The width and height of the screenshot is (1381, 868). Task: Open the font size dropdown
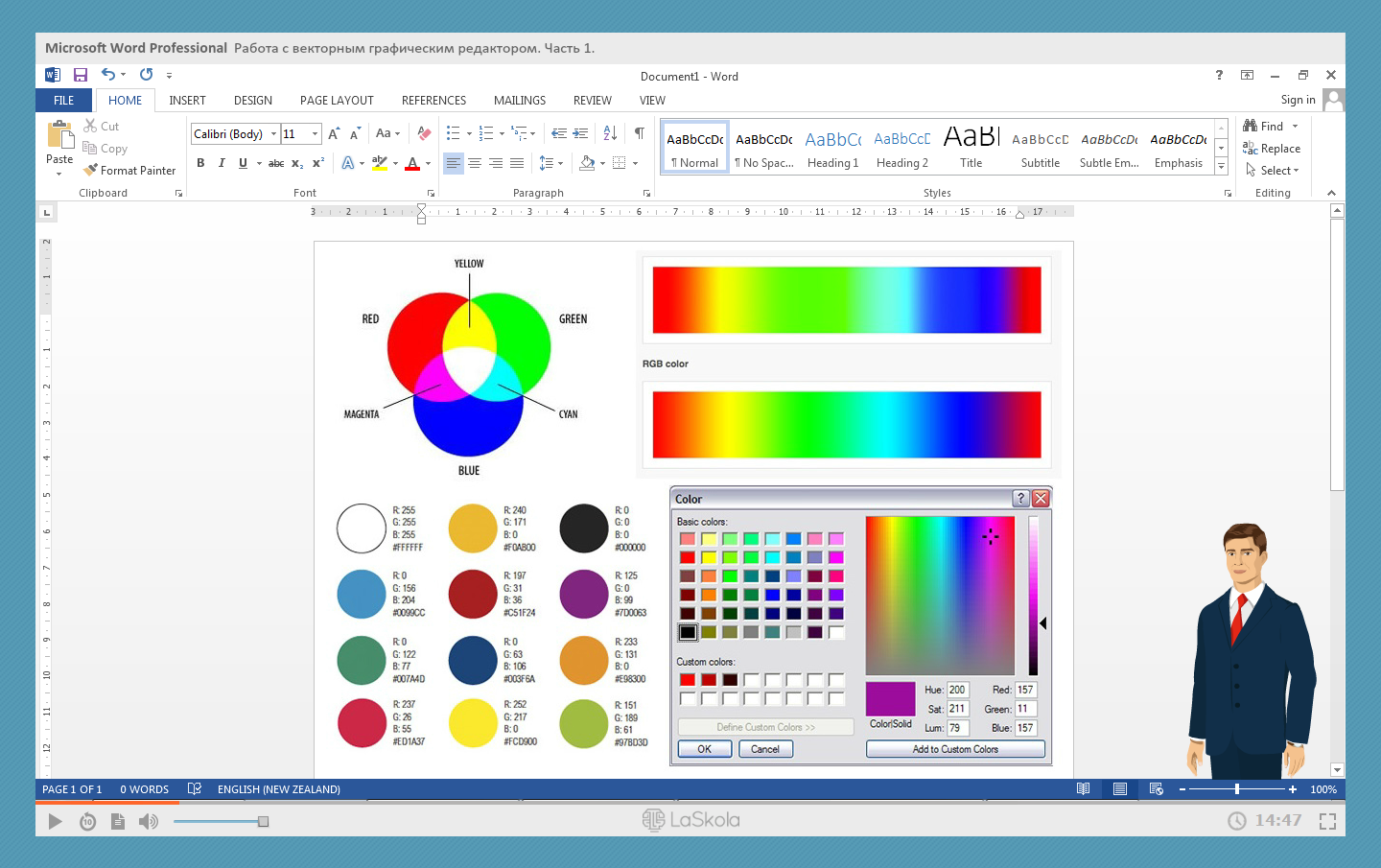point(315,134)
